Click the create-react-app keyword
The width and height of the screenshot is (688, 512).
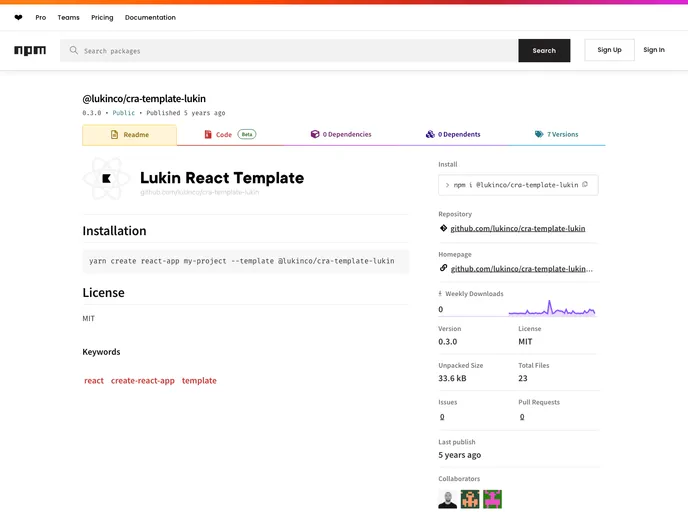(143, 380)
